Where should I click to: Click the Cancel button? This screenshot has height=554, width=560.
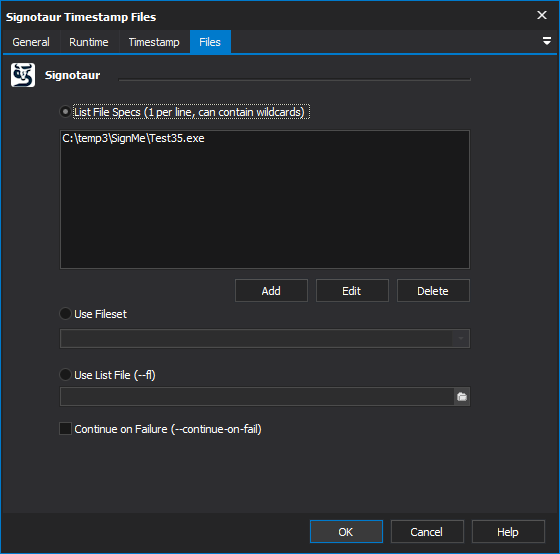point(427,531)
